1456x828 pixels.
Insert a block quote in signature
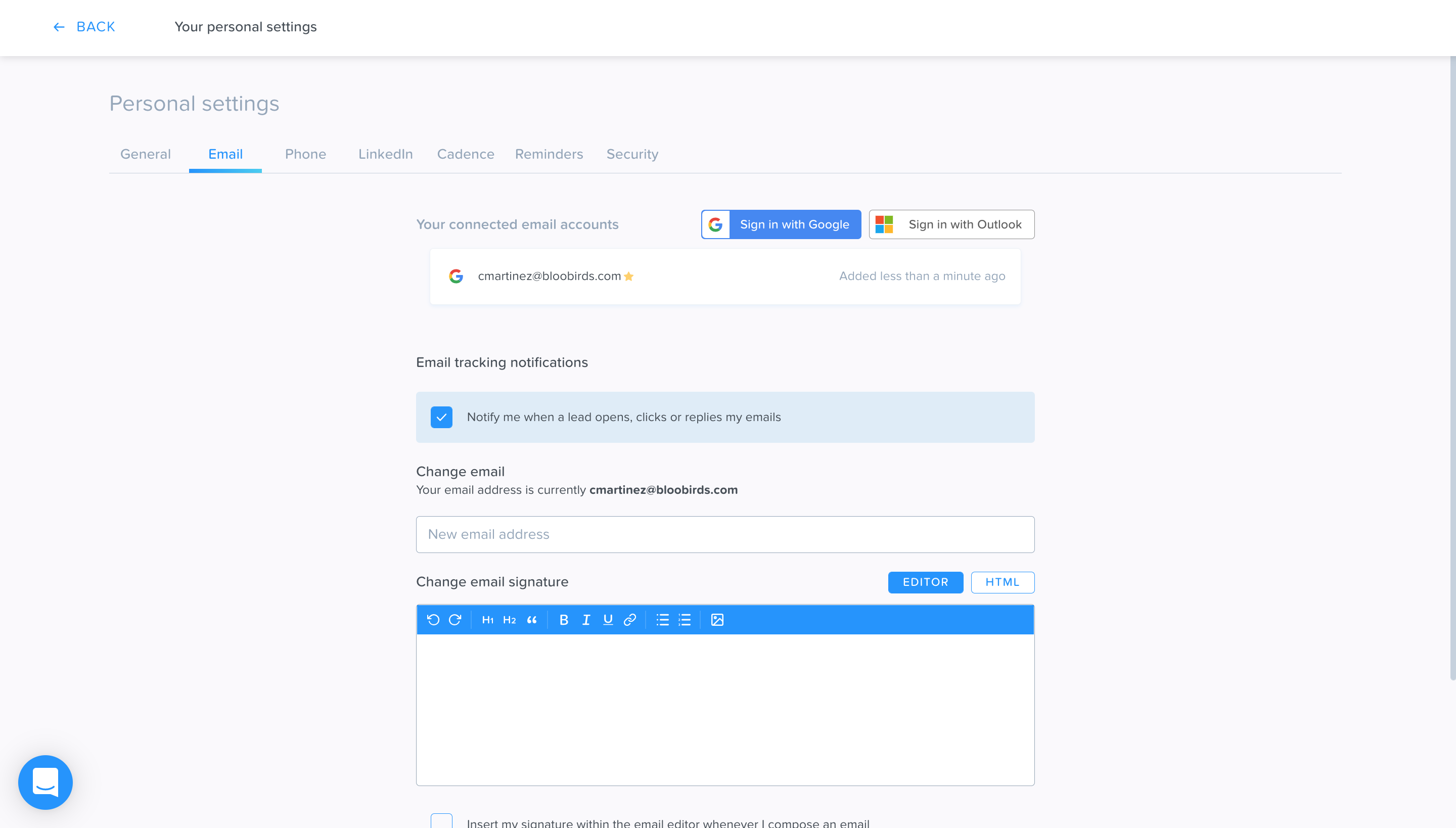coord(532,620)
